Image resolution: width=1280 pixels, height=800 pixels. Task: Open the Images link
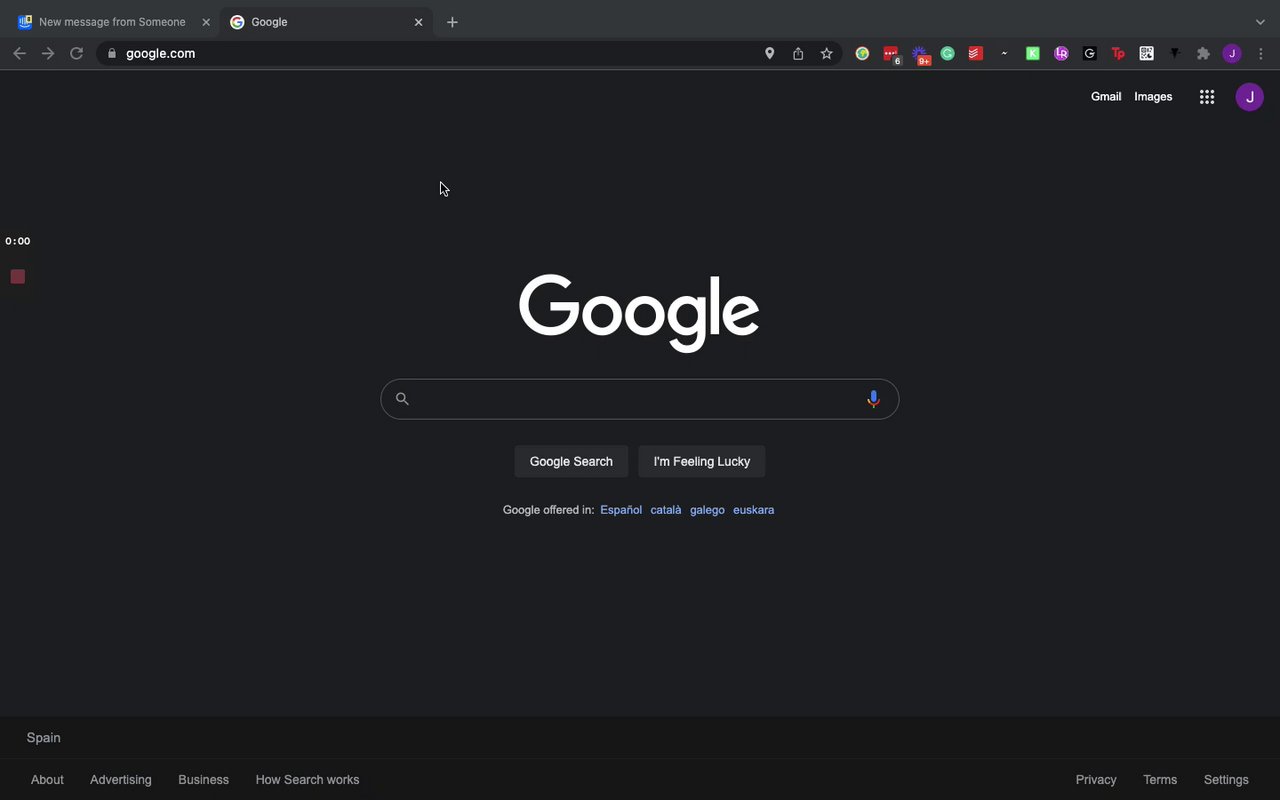coord(1153,97)
